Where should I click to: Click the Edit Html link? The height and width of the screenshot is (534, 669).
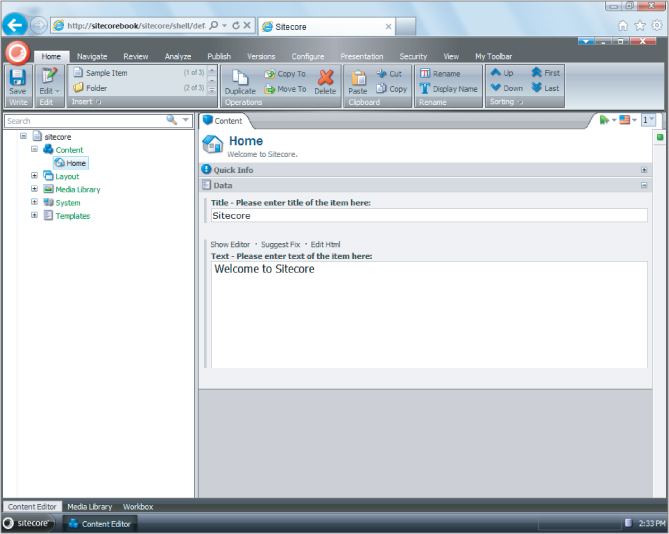[x=326, y=244]
